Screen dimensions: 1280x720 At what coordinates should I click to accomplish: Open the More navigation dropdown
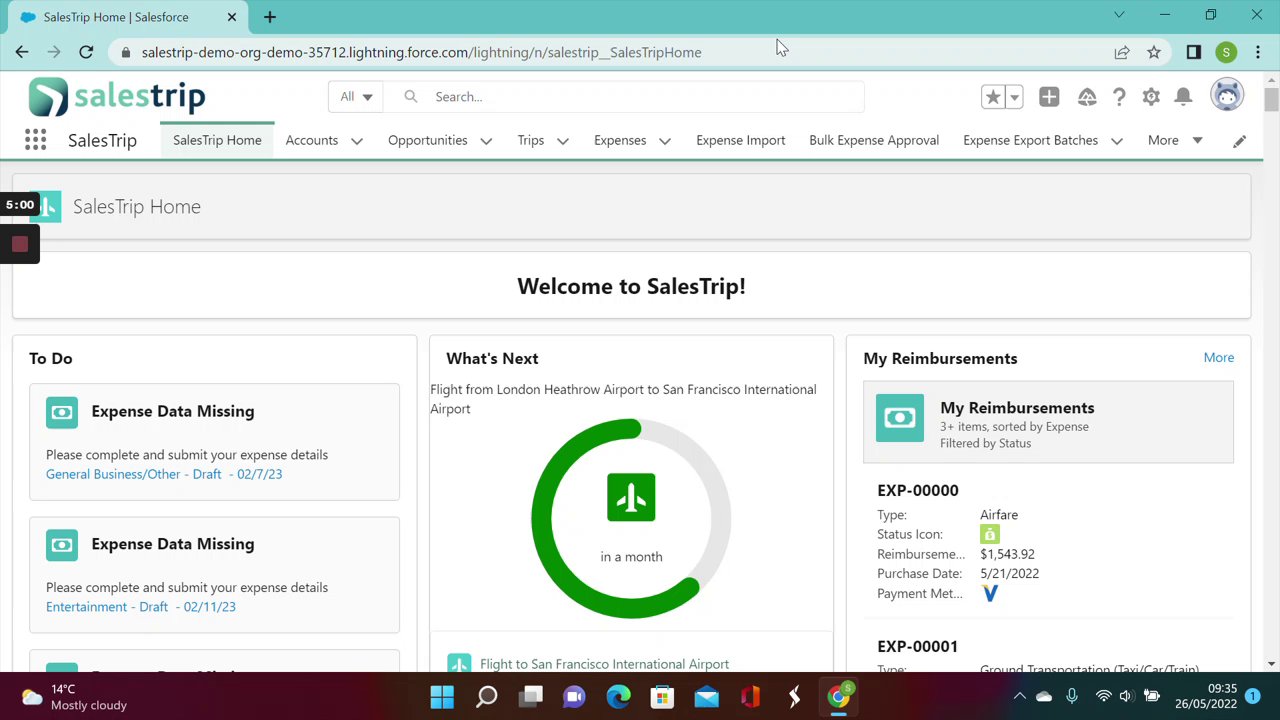[1175, 141]
